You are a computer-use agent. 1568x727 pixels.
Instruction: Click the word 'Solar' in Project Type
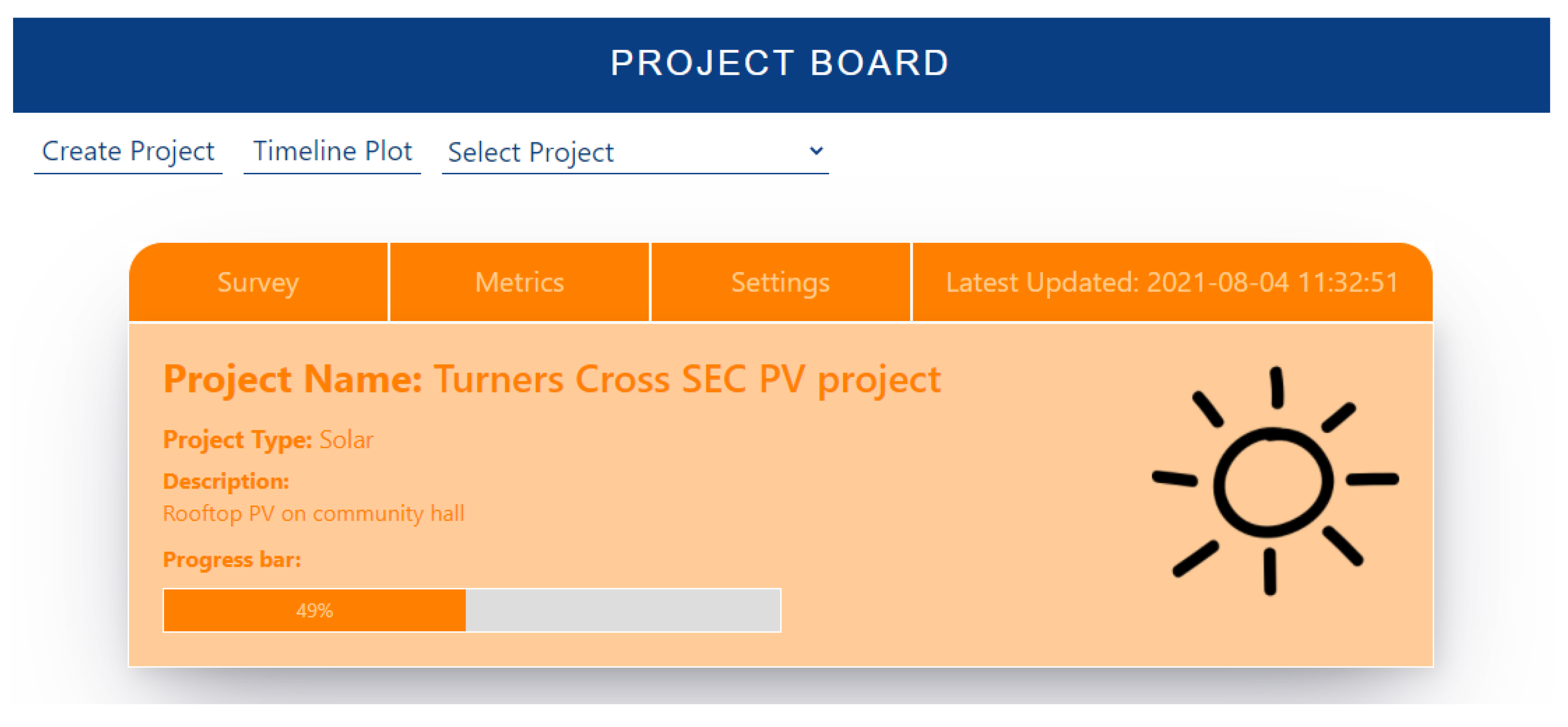tap(346, 440)
